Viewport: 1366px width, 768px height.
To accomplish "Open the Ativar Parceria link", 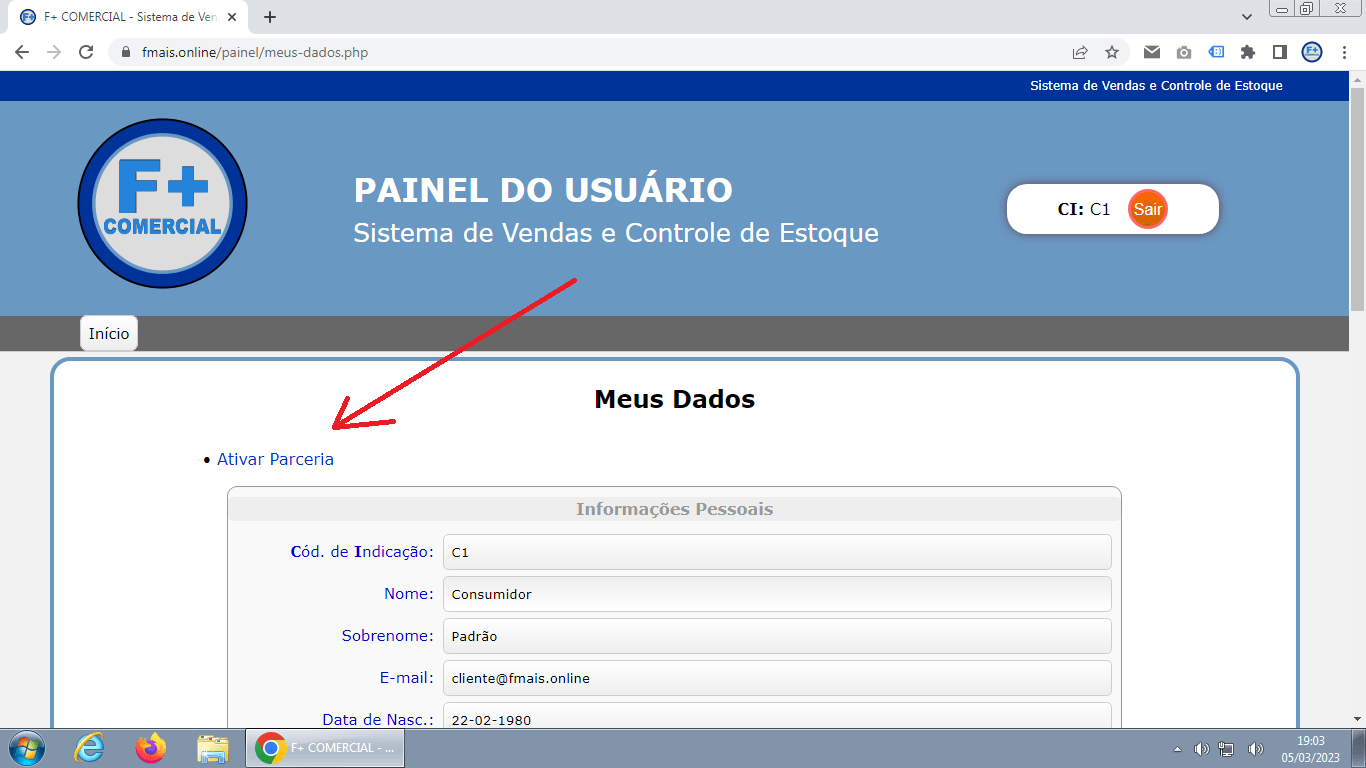I will (275, 458).
